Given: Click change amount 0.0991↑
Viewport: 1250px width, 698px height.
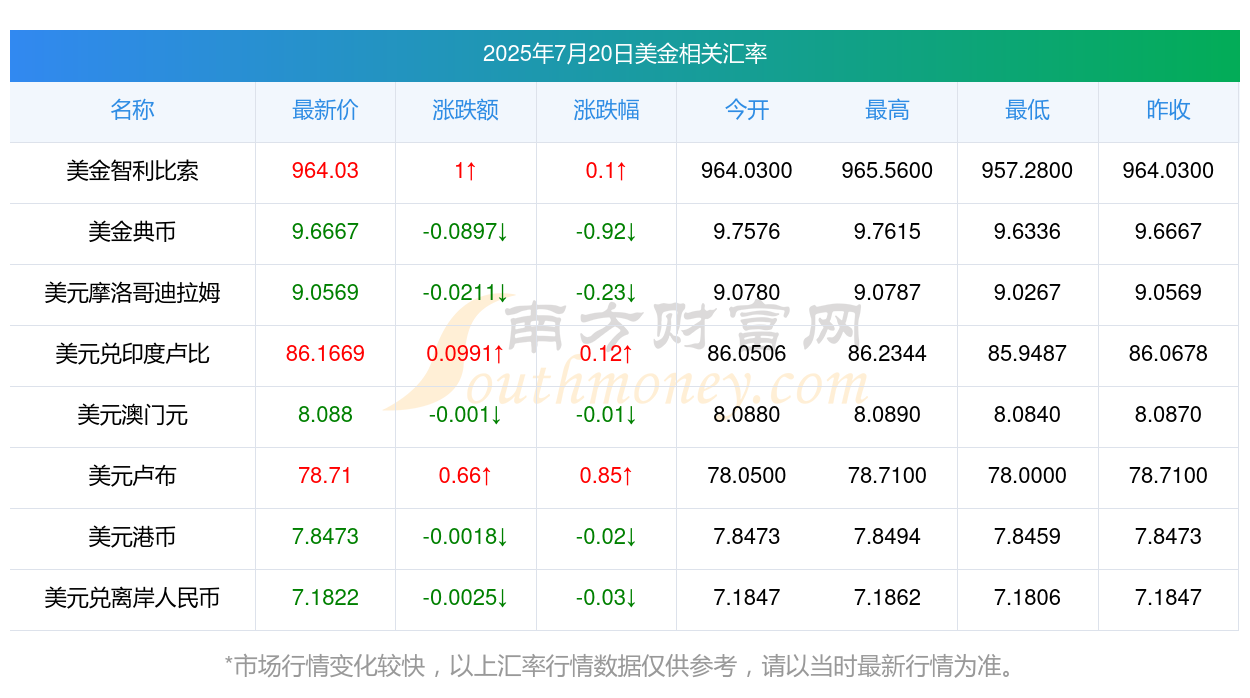Looking at the screenshot, I should (466, 354).
